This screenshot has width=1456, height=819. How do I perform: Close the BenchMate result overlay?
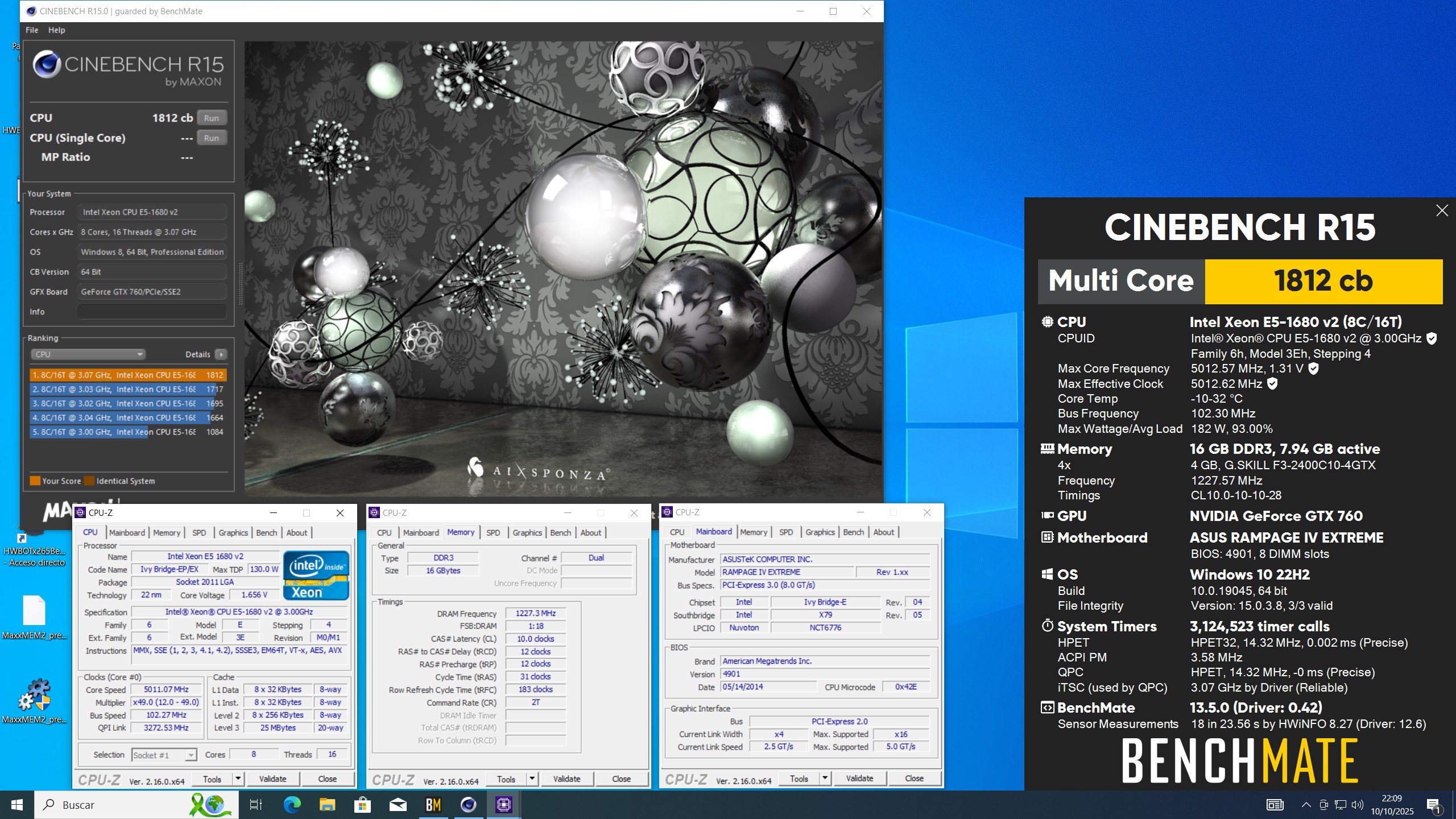pos(1442,211)
